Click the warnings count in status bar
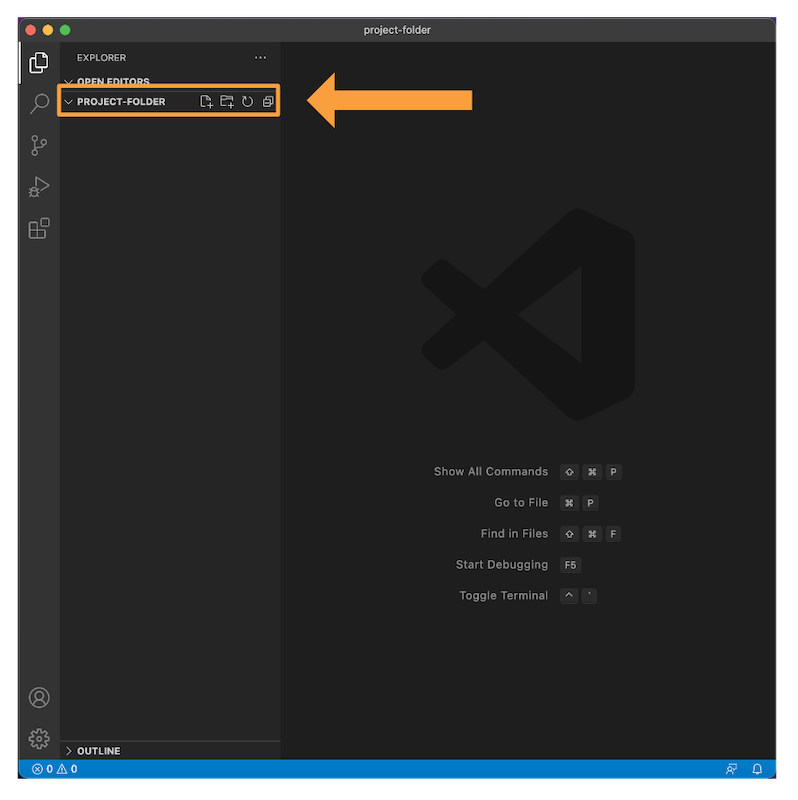Screen dimensions: 798x800 [x=67, y=769]
